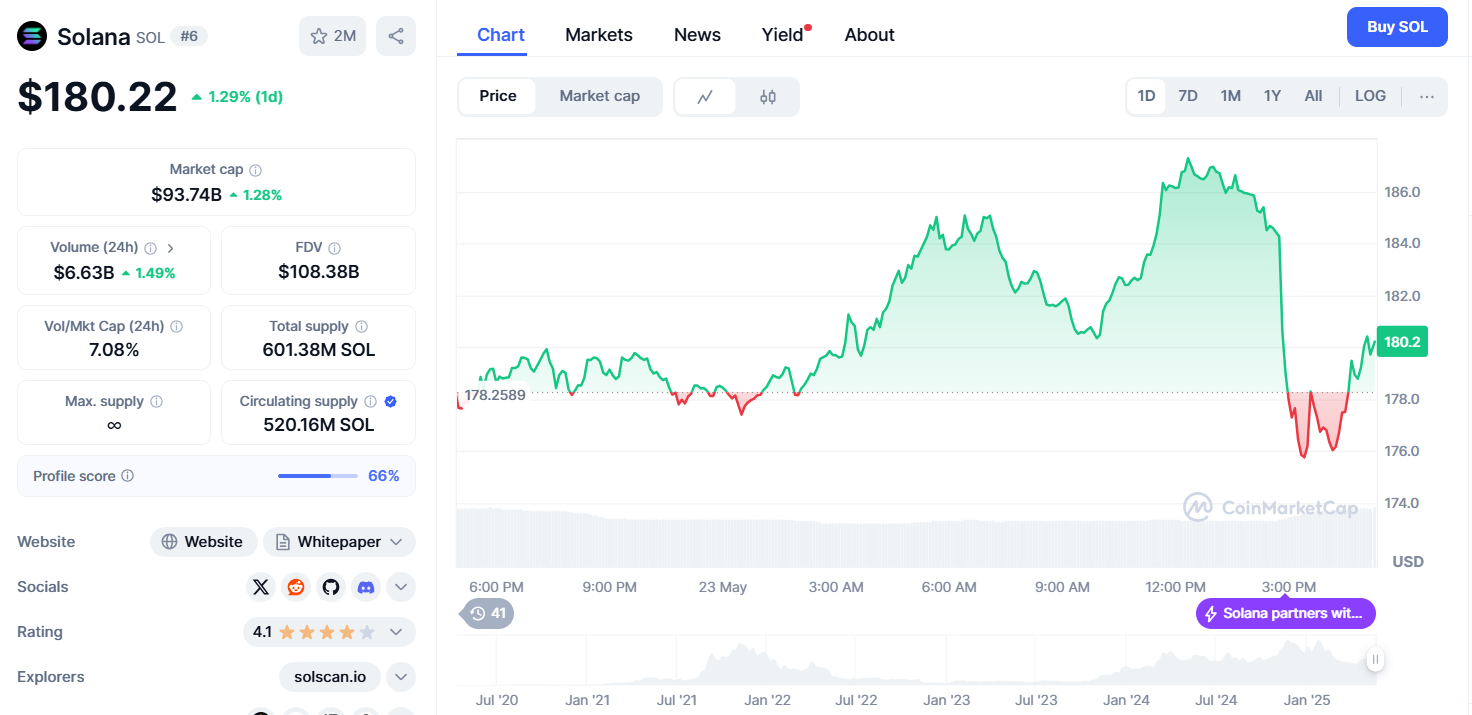Click the Solana partners with news tag
The width and height of the screenshot is (1472, 715).
[1286, 613]
